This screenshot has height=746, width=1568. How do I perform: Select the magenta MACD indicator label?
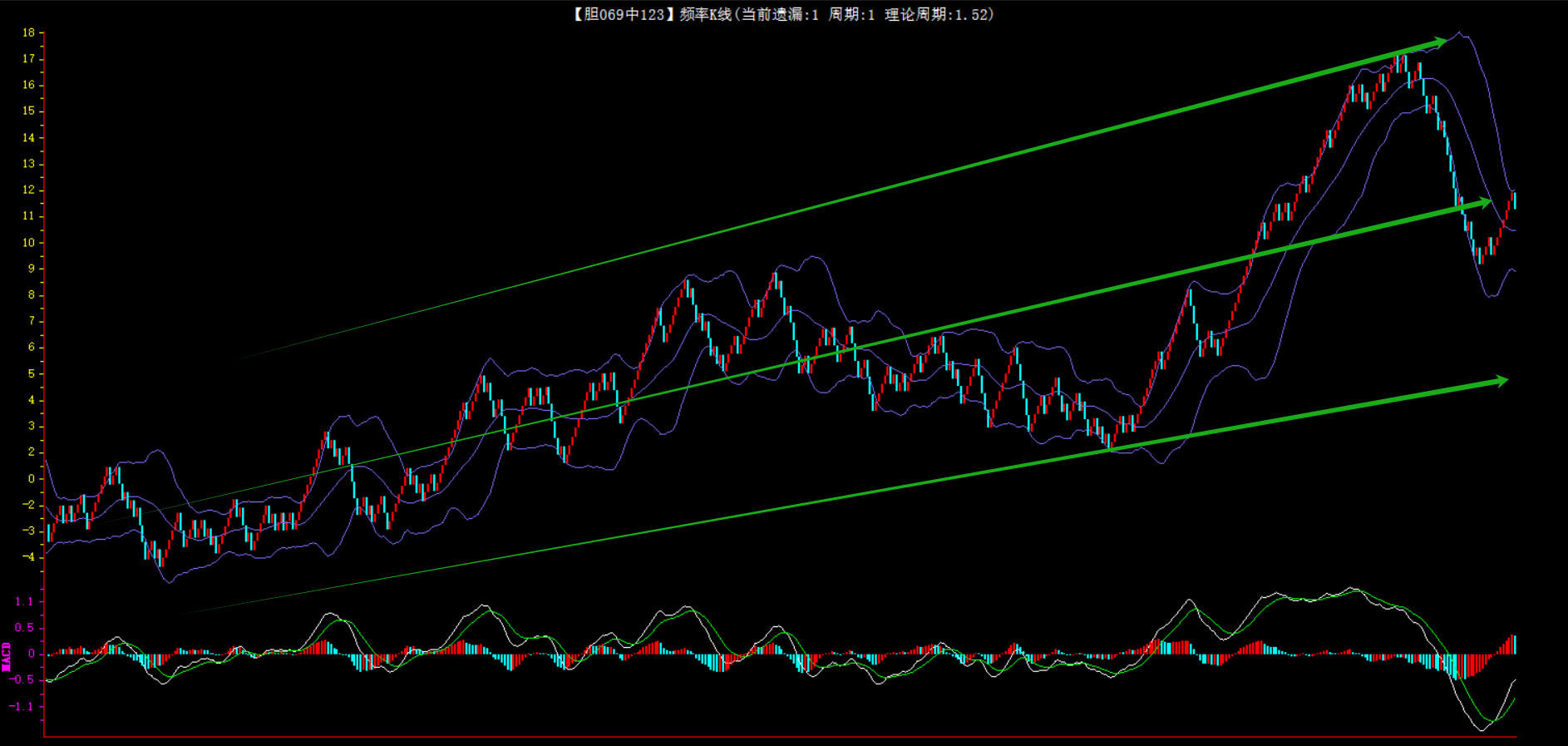pos(7,656)
